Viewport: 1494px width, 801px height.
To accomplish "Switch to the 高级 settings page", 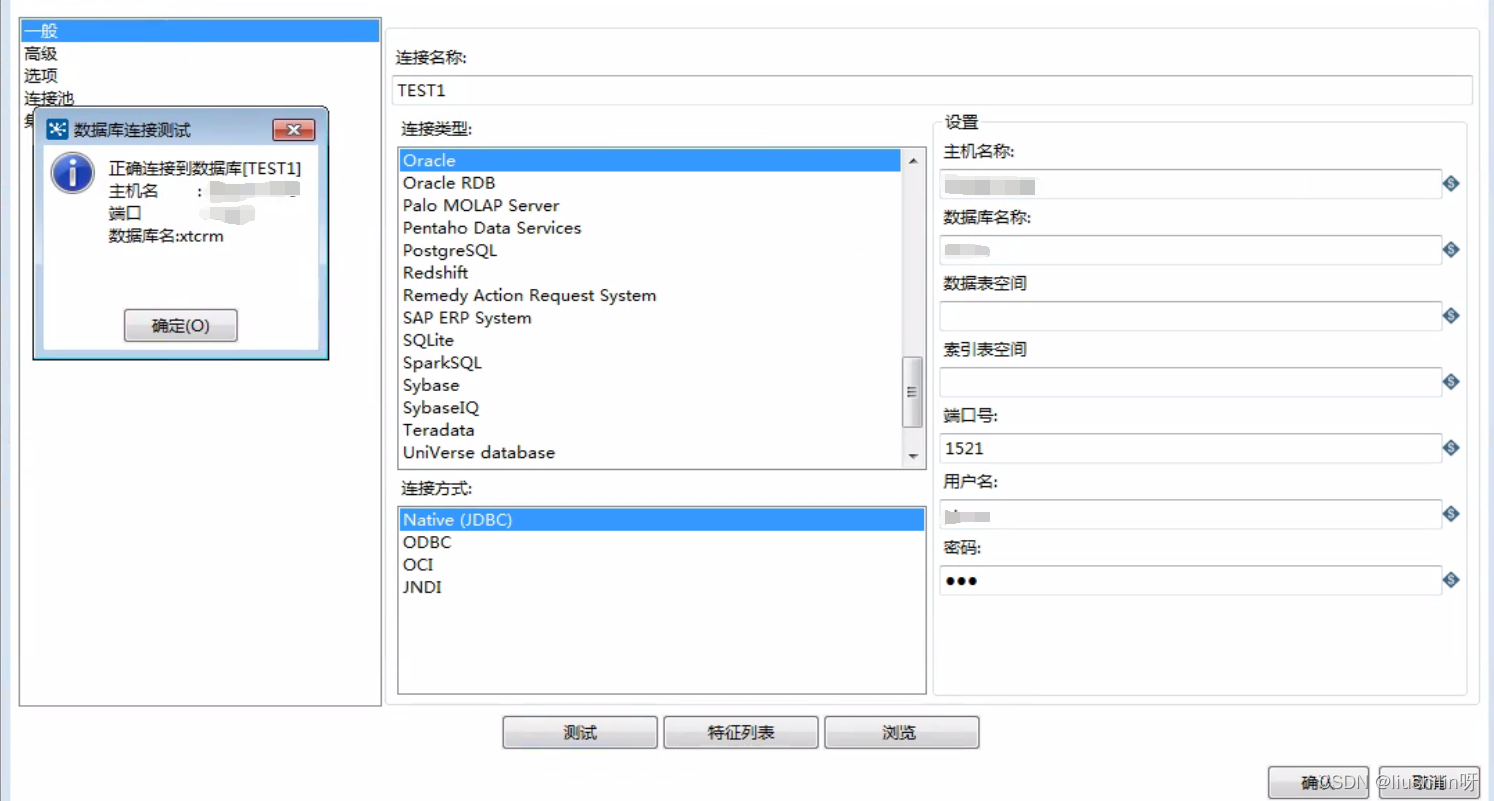I will tap(41, 53).
